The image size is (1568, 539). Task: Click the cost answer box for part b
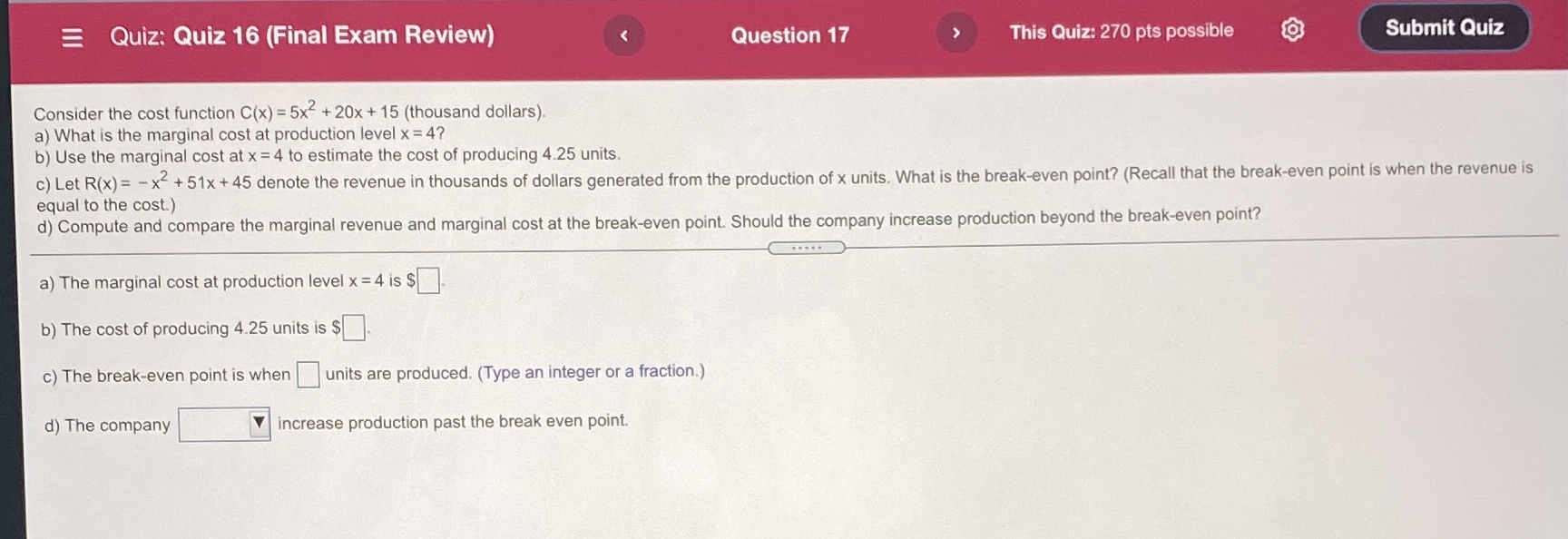(x=353, y=328)
